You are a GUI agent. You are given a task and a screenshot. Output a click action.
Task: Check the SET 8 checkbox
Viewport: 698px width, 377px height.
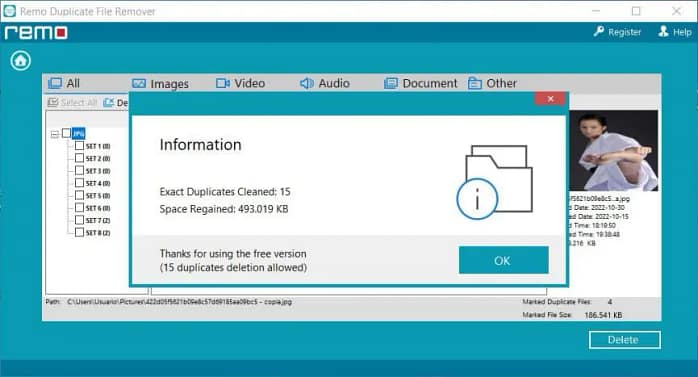(79, 232)
